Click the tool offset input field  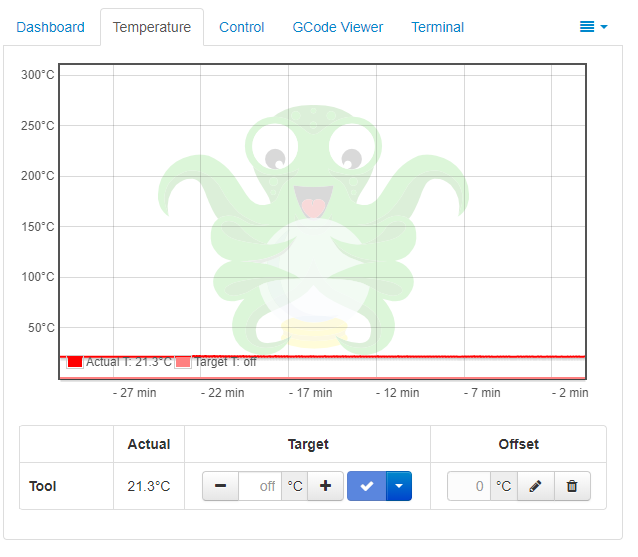click(x=469, y=486)
